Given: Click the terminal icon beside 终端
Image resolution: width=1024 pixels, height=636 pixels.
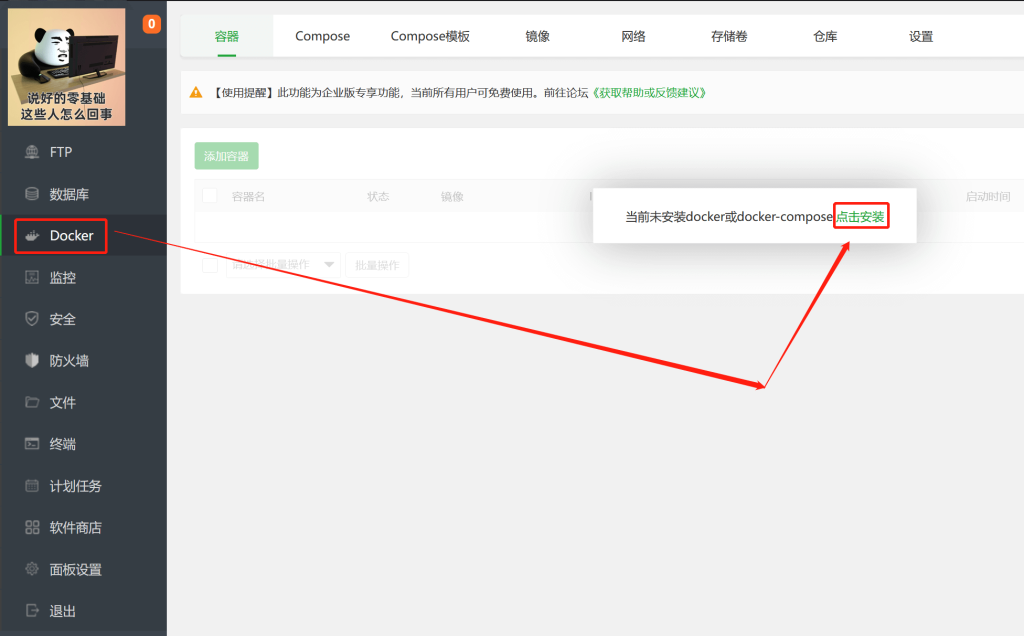Looking at the screenshot, I should (x=31, y=444).
